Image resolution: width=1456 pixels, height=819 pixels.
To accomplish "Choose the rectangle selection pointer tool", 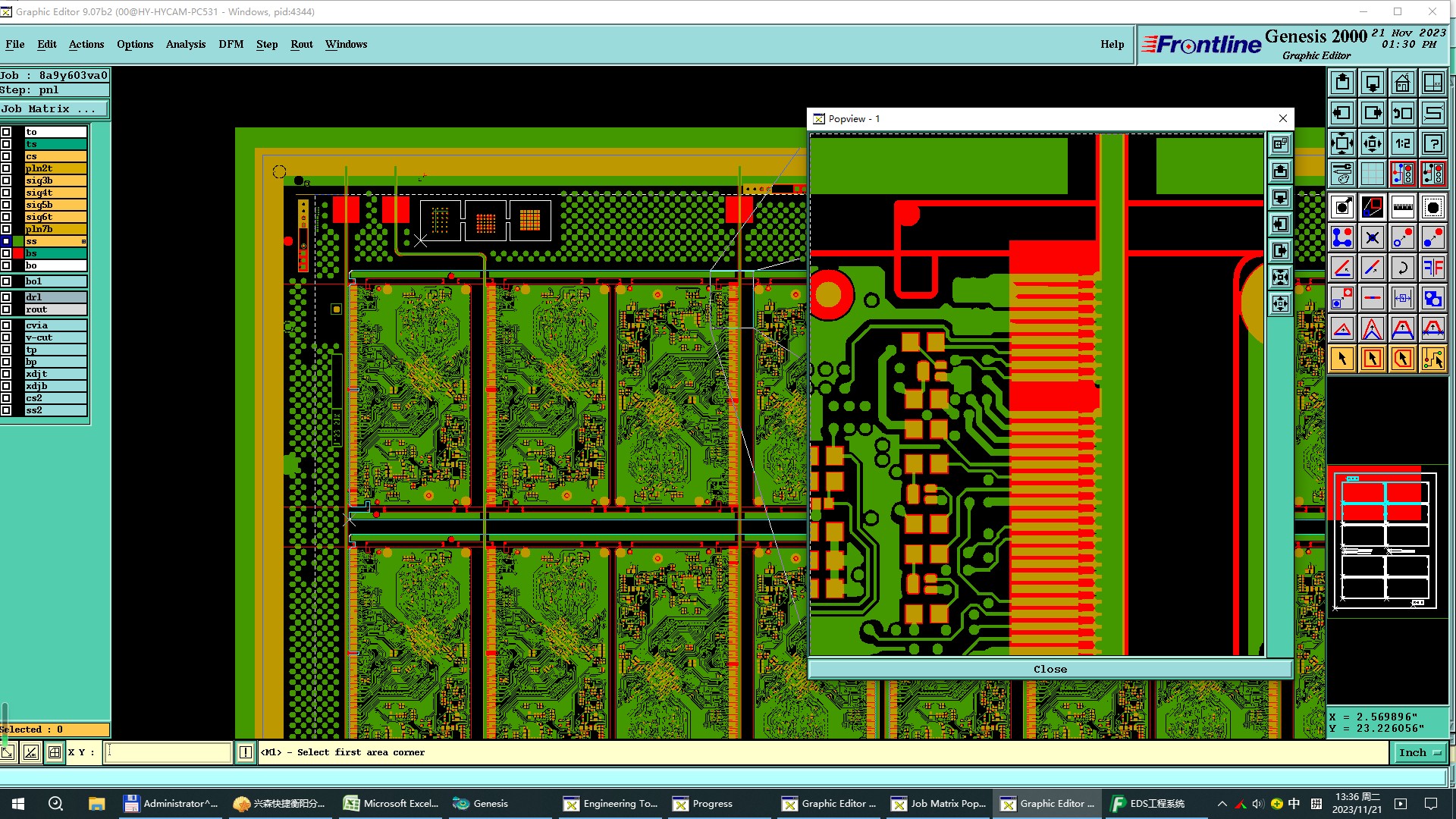I will pyautogui.click(x=1372, y=359).
